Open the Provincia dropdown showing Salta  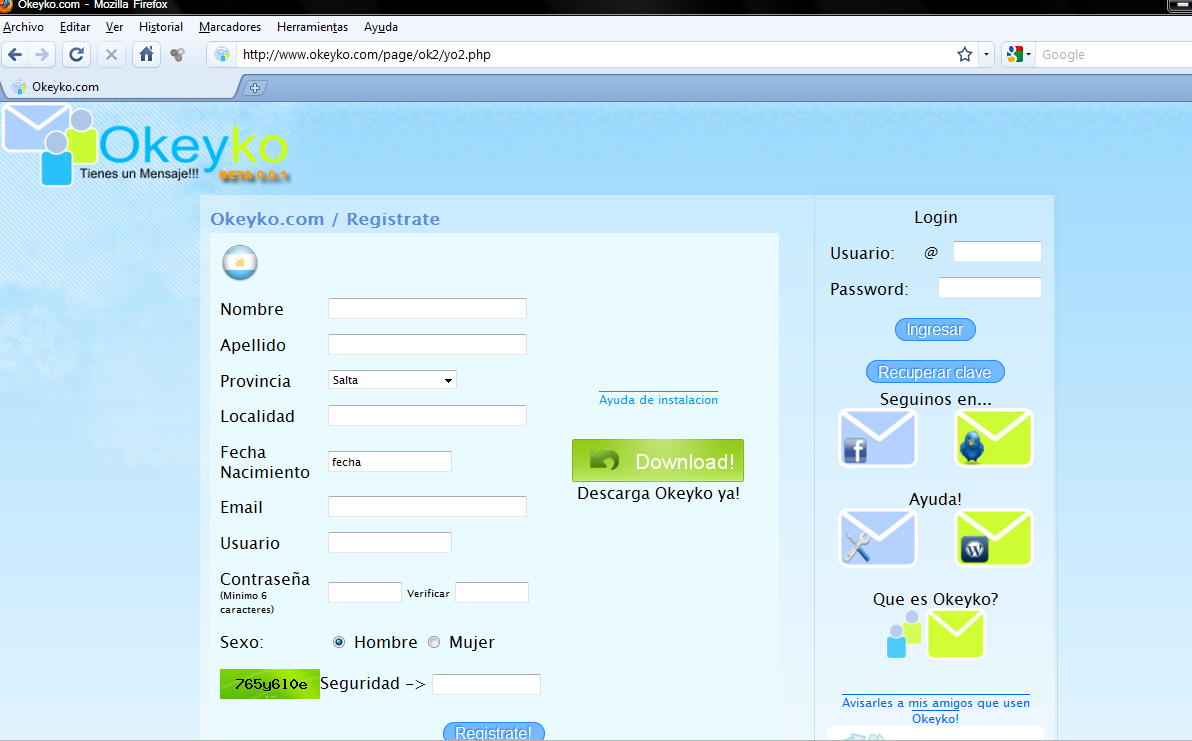point(392,380)
